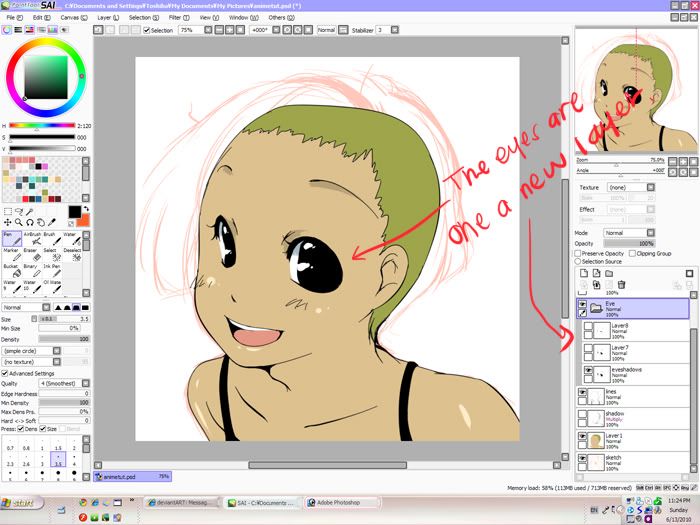700x525 pixels.
Task: Select the Ink Pen tool
Action: point(52,271)
